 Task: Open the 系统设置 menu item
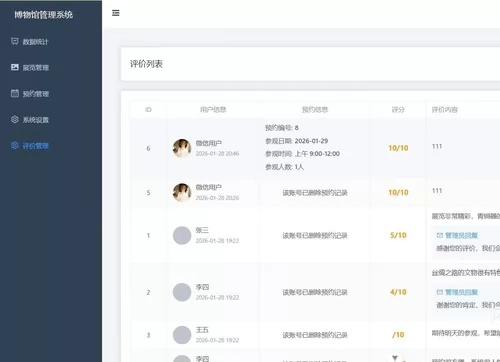[x=35, y=120]
